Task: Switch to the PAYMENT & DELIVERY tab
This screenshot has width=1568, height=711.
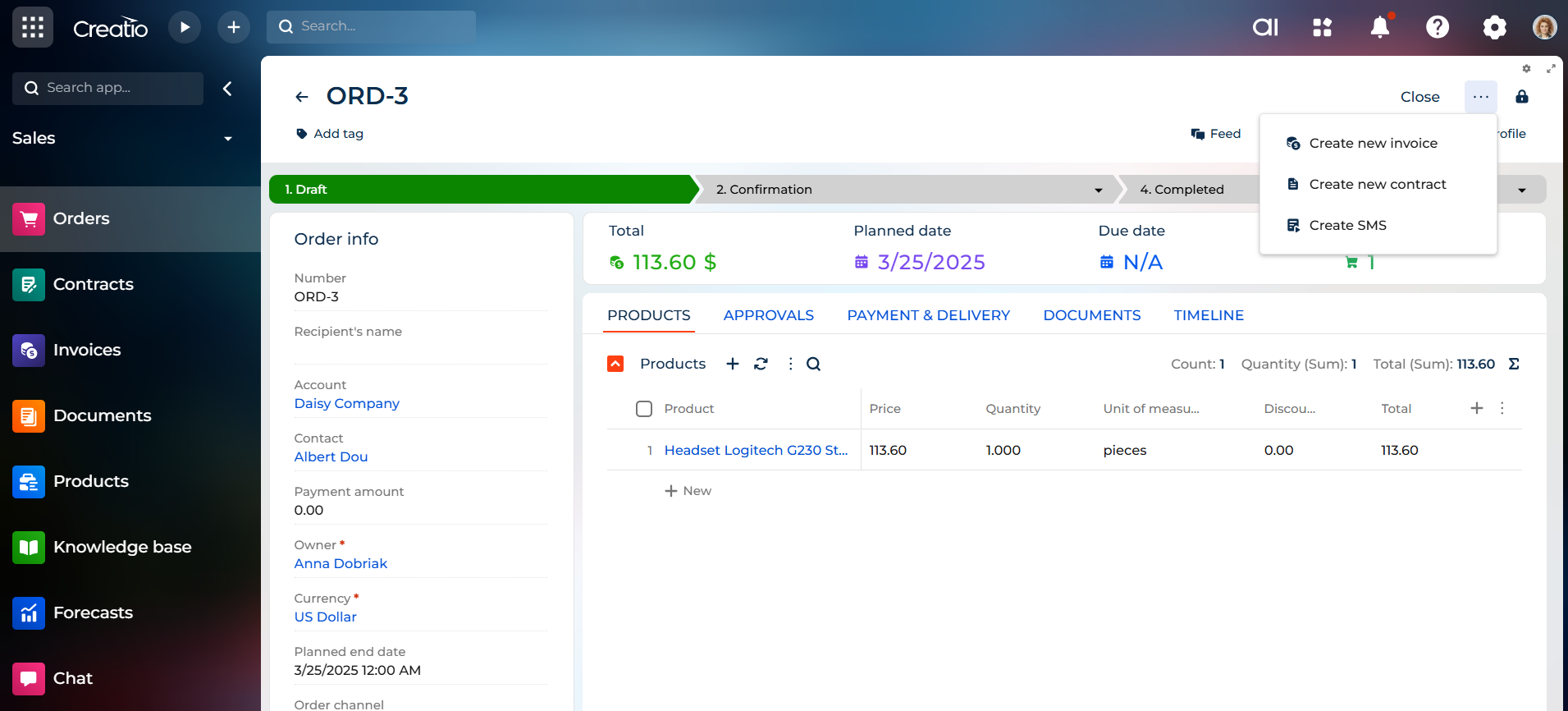Action: 929,315
